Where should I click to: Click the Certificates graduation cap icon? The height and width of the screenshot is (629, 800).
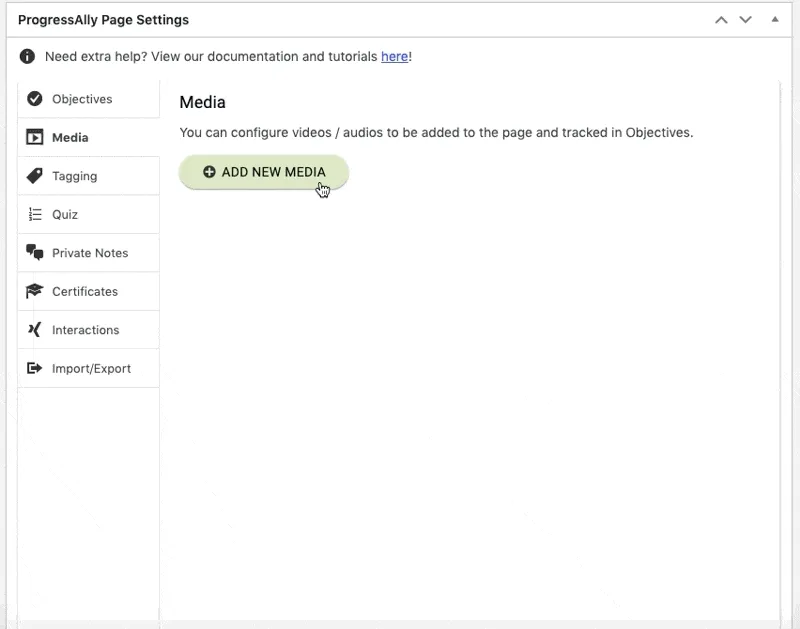point(33,291)
